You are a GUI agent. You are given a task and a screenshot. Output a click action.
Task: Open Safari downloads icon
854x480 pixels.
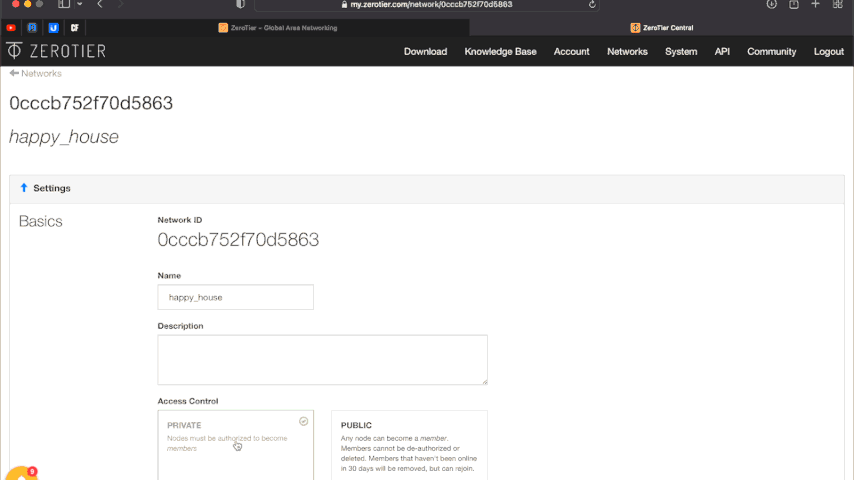click(771, 4)
